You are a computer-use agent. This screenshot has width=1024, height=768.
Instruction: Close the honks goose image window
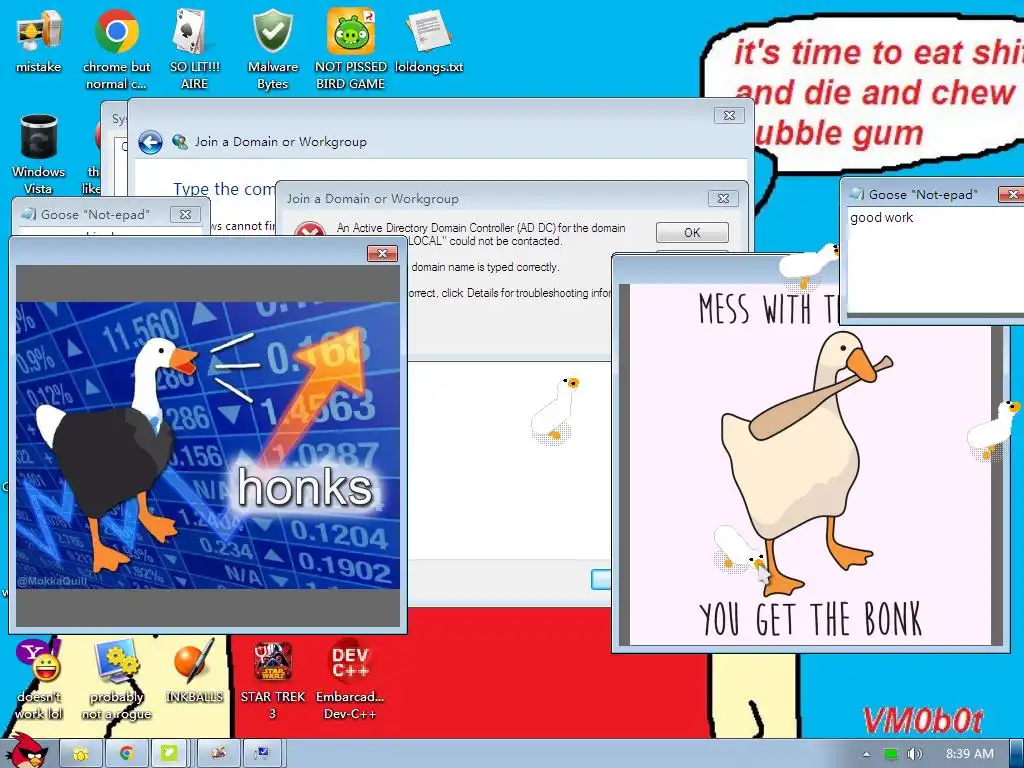(382, 253)
